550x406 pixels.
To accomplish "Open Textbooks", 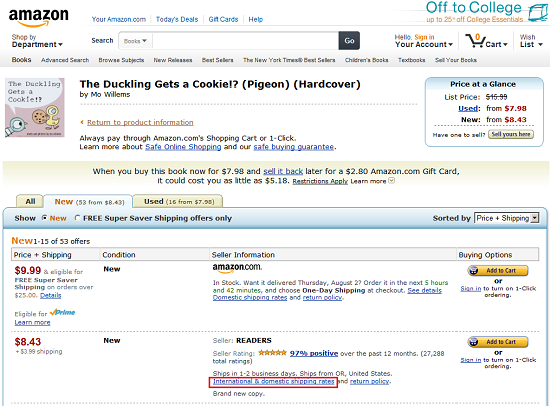I will (411, 60).
